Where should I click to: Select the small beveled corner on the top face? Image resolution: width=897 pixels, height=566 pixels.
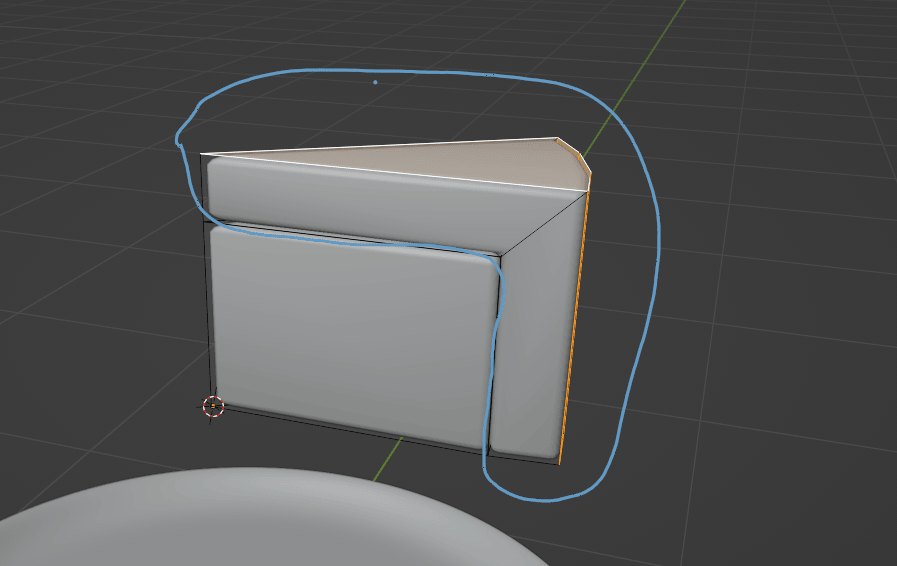(x=572, y=155)
